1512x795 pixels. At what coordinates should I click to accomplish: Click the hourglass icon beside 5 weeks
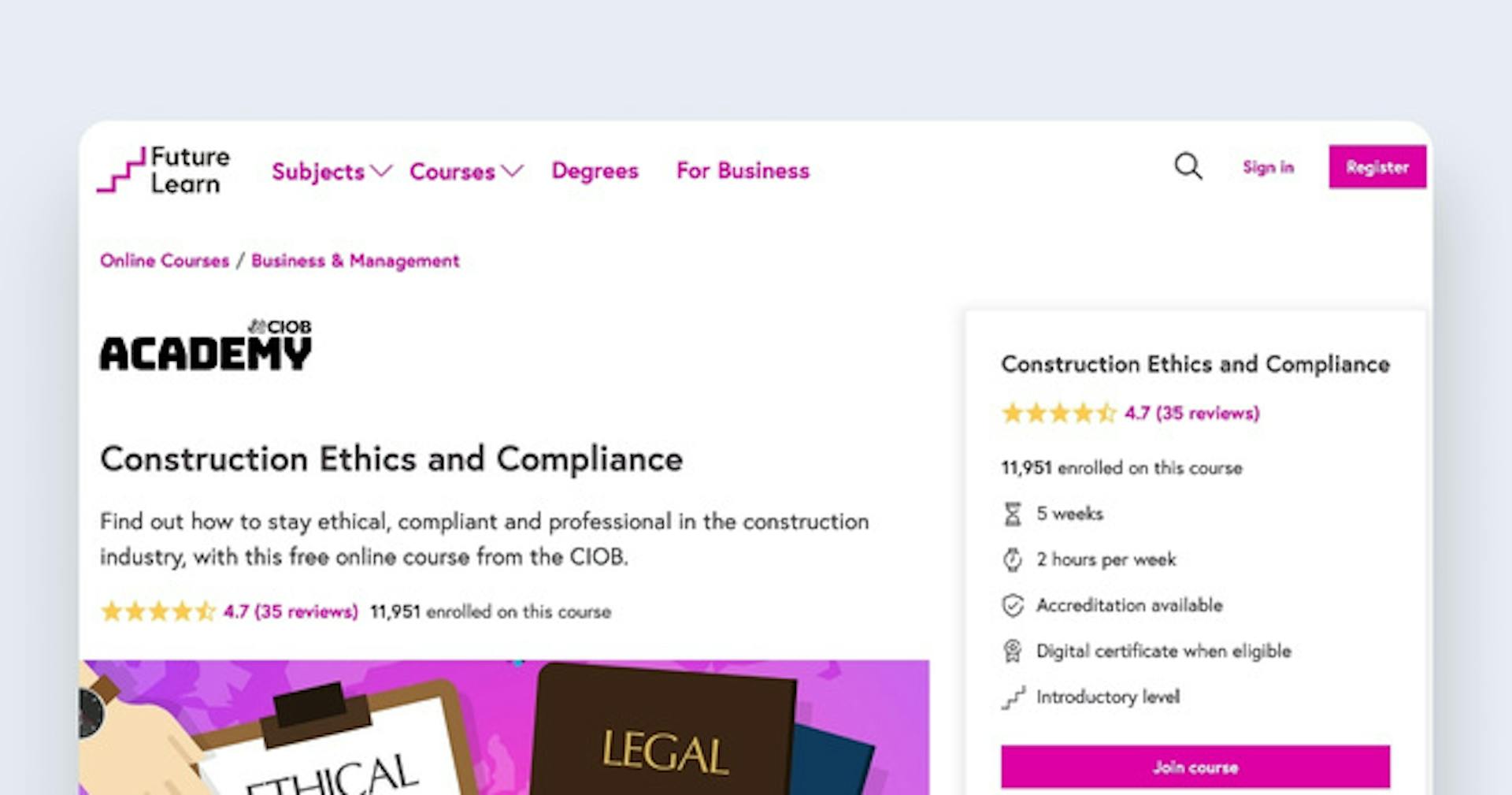(1013, 514)
